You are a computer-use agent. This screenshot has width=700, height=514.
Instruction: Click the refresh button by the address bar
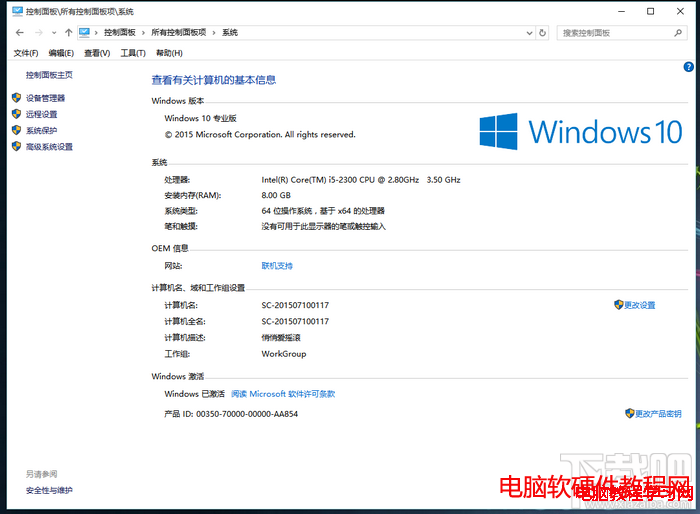point(542,33)
